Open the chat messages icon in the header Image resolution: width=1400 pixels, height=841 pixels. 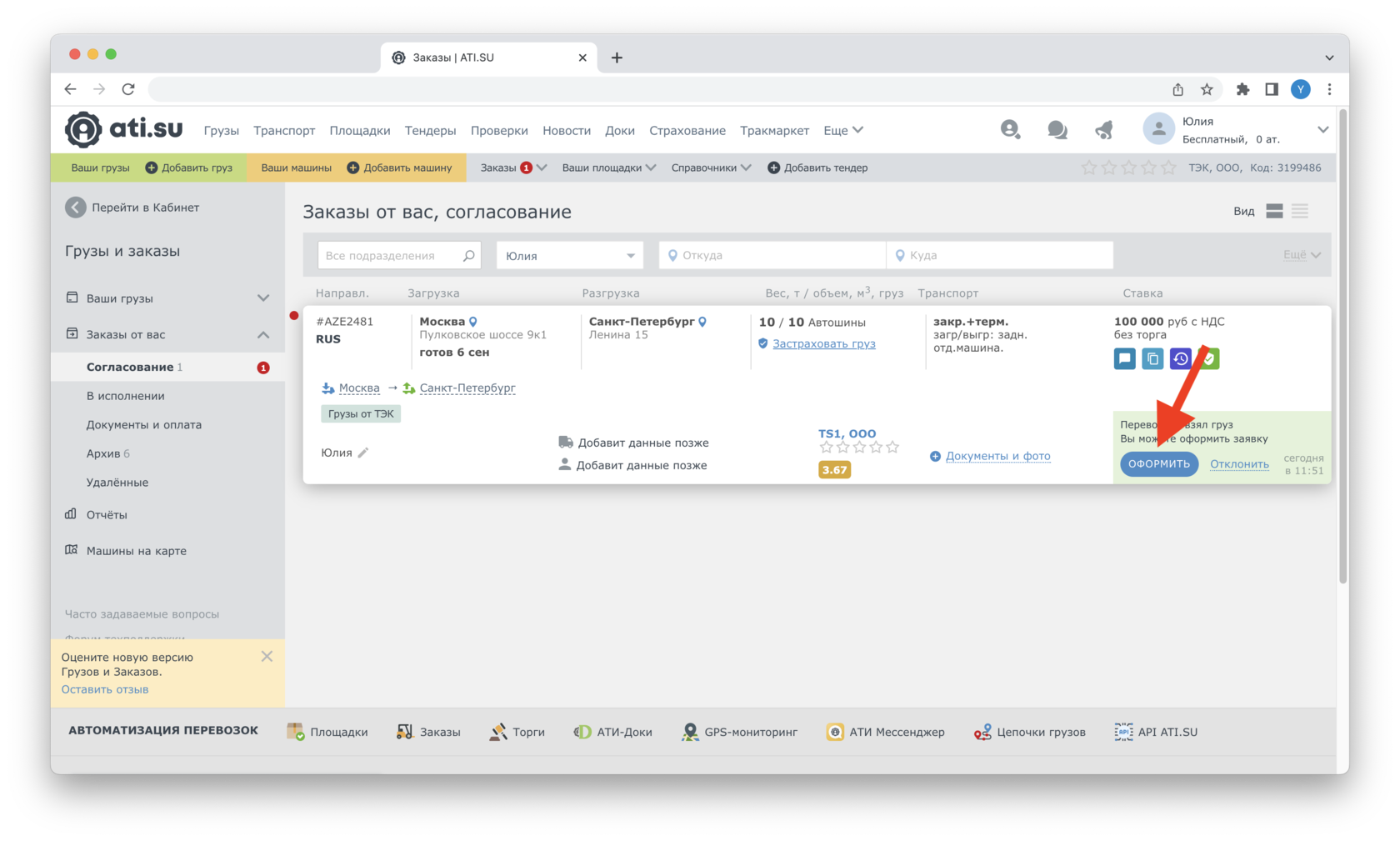pyautogui.click(x=1057, y=129)
